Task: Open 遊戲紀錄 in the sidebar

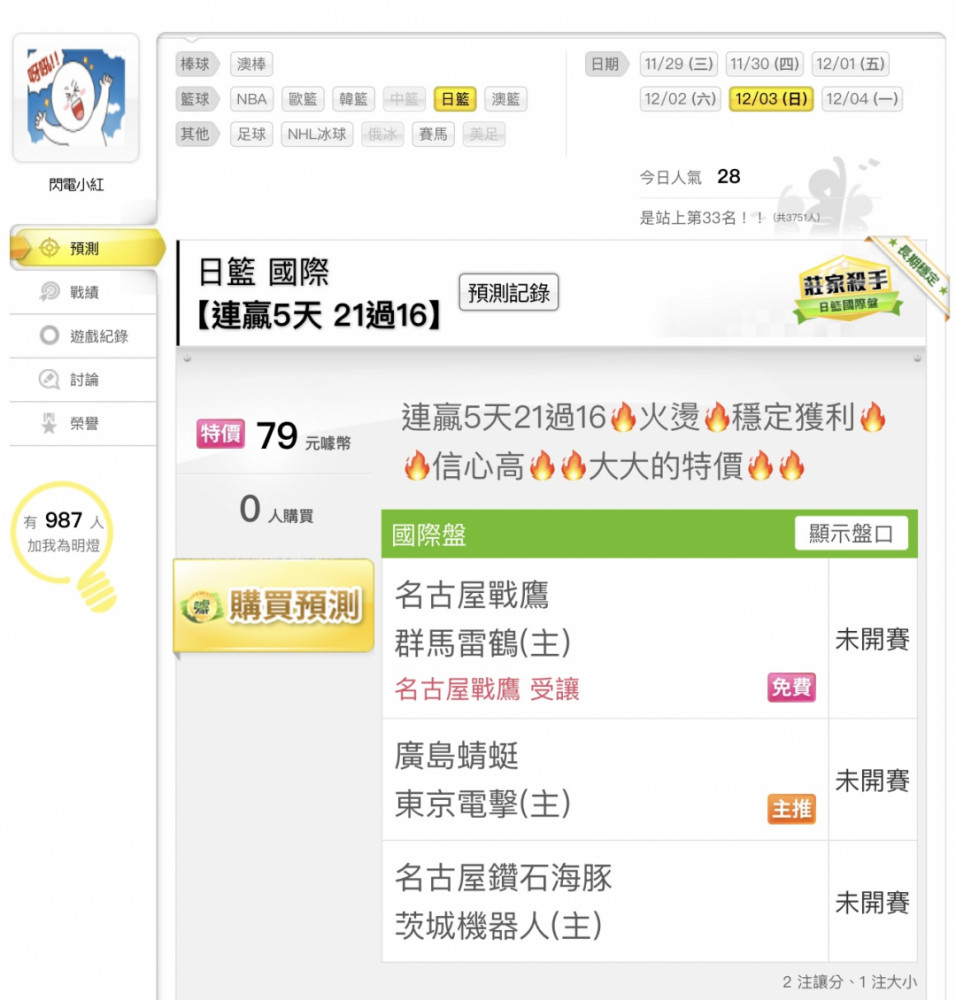Action: point(83,336)
